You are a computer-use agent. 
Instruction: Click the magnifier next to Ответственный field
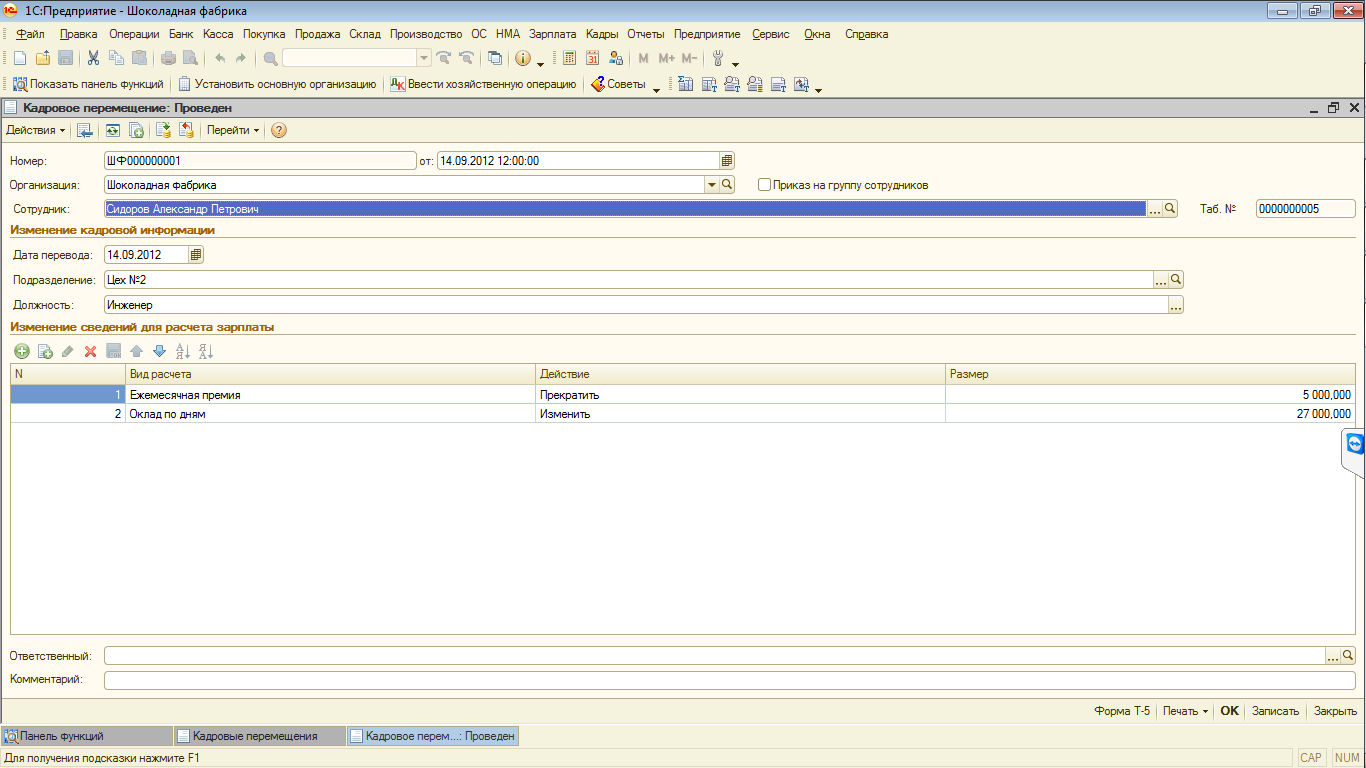pyautogui.click(x=1348, y=656)
